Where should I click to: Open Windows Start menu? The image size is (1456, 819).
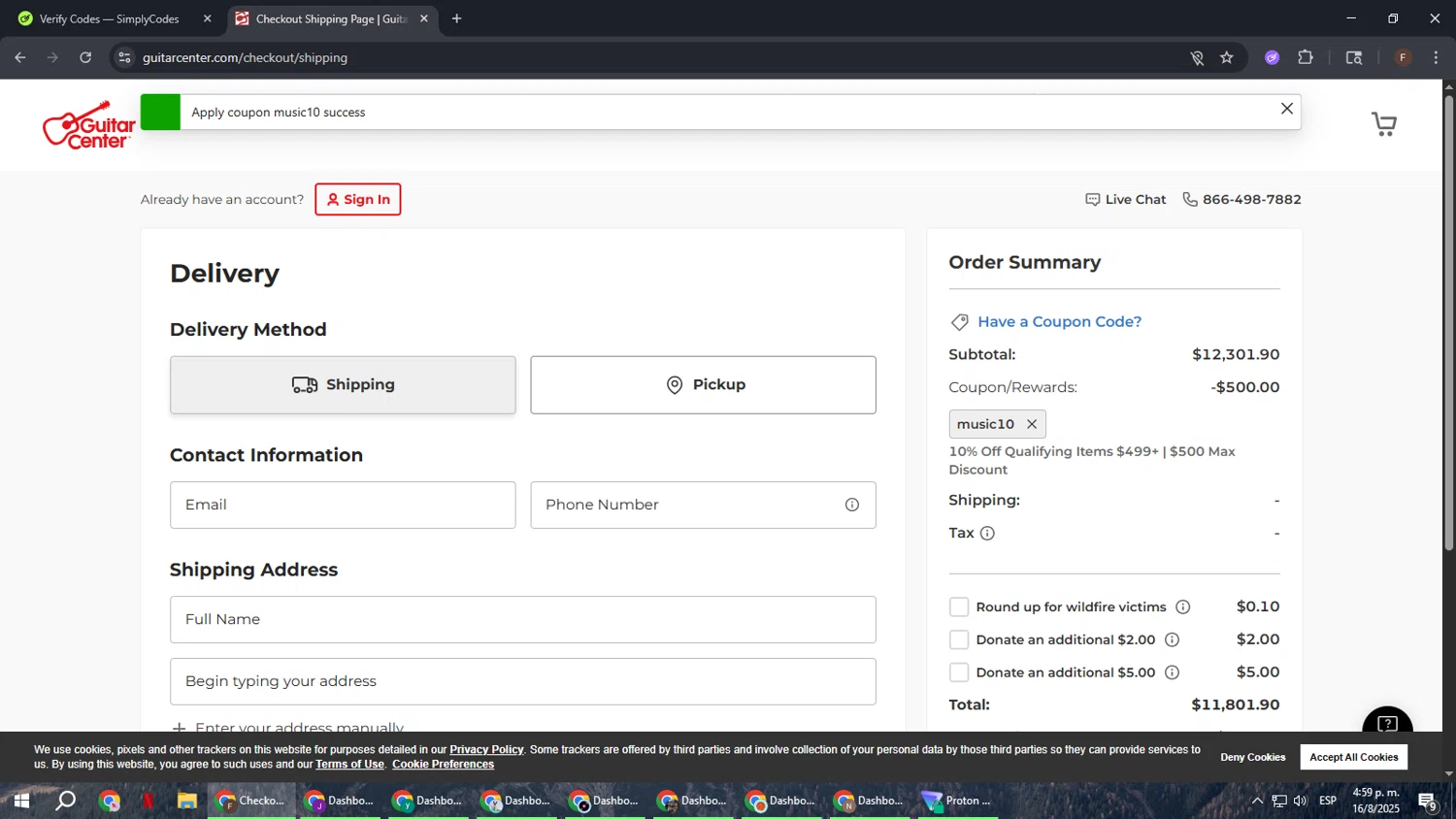click(x=20, y=802)
